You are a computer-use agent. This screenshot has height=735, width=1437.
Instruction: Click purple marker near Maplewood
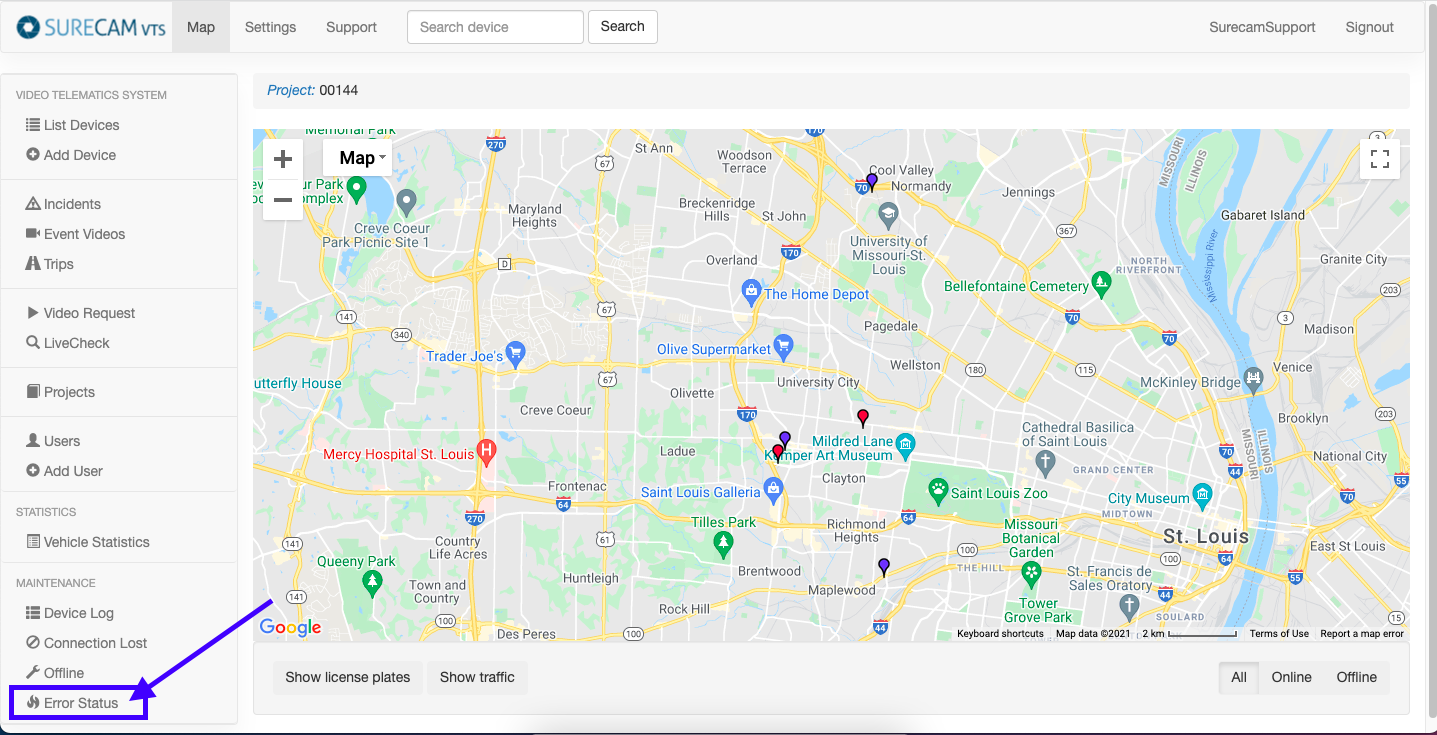[x=884, y=567]
